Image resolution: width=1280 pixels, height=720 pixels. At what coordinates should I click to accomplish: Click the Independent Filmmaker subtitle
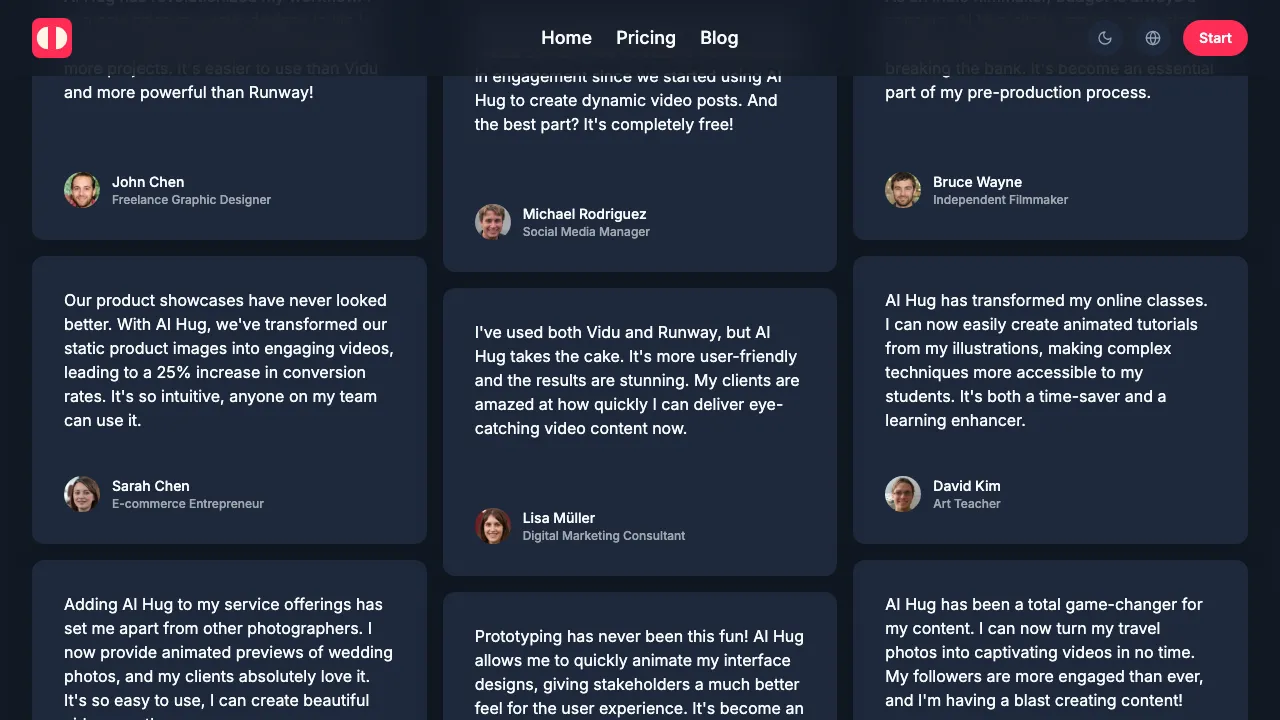point(1000,200)
